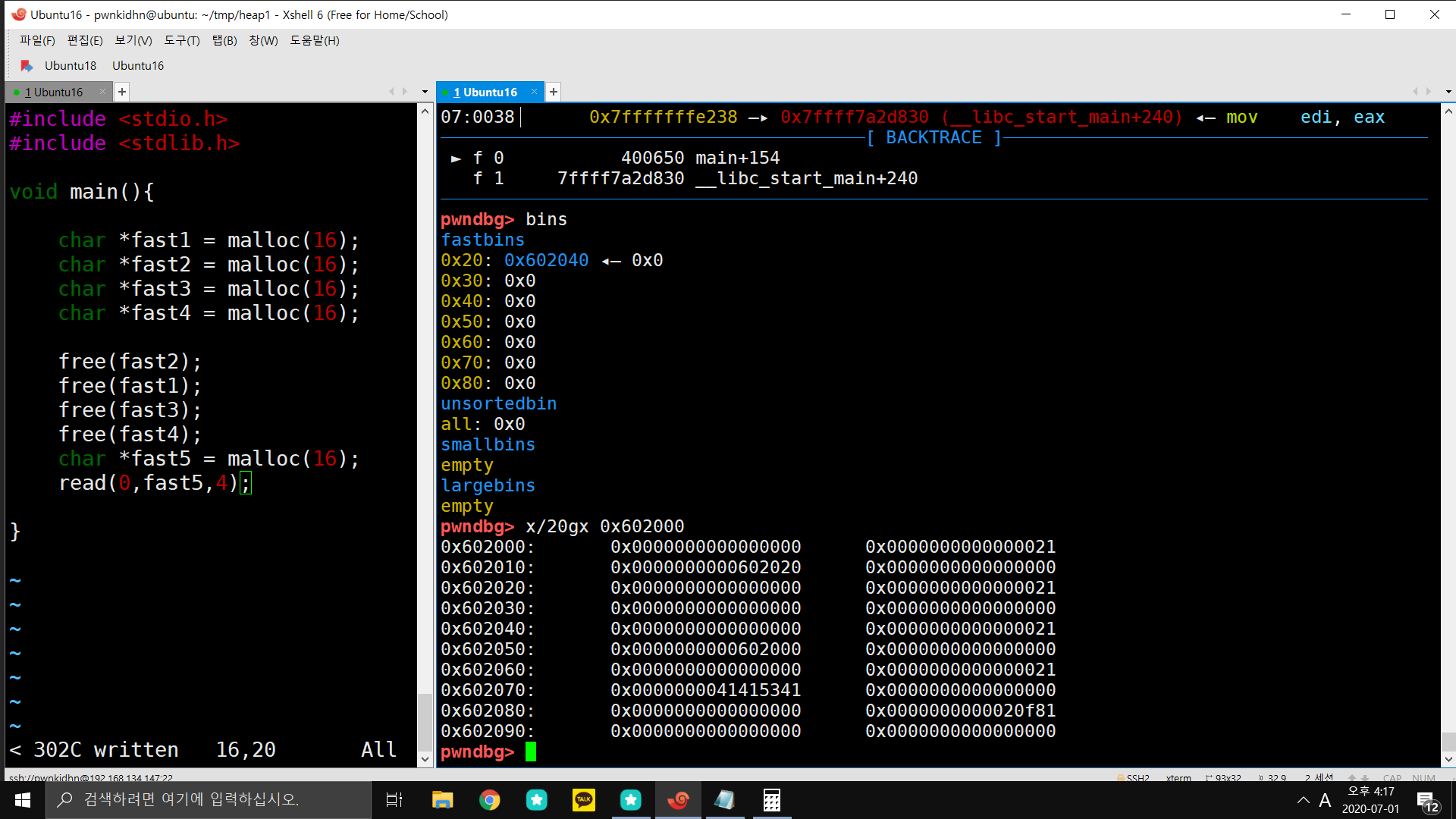Screen dimensions: 1456x819
Task: Add a new tab in right pane
Action: [554, 92]
